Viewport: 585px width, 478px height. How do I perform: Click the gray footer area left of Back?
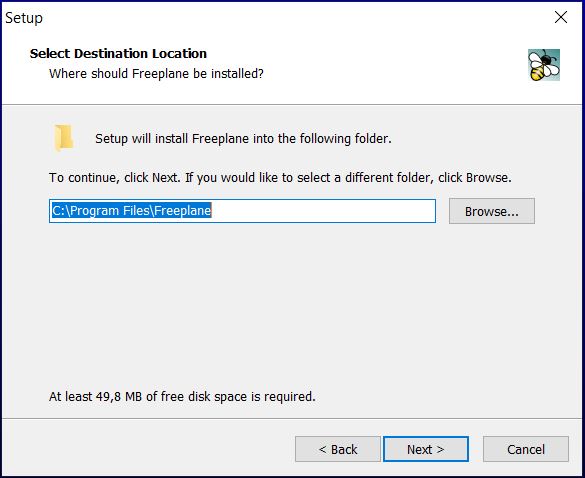click(x=149, y=448)
